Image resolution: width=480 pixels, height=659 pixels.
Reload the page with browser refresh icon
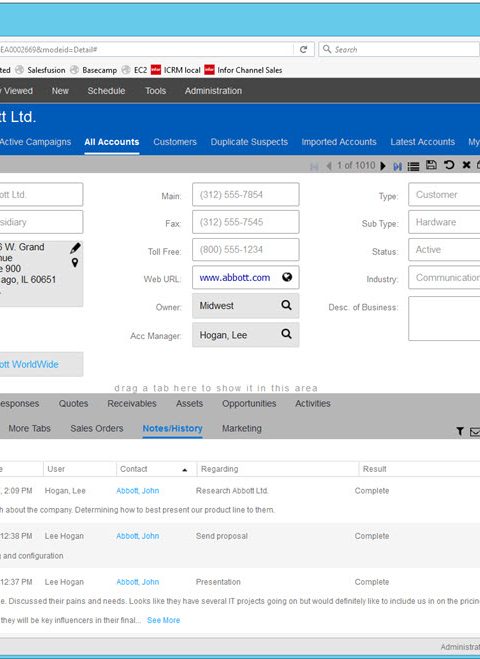(x=303, y=50)
